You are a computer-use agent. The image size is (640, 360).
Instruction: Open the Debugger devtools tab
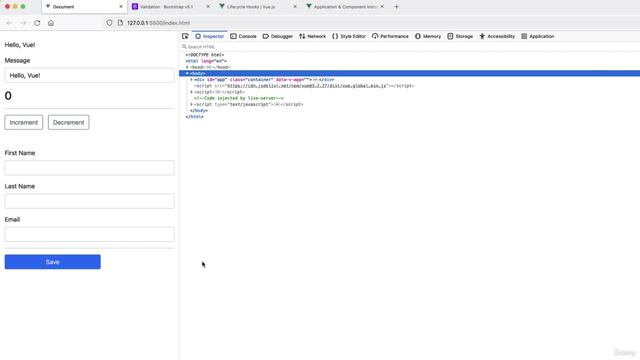(x=278, y=36)
